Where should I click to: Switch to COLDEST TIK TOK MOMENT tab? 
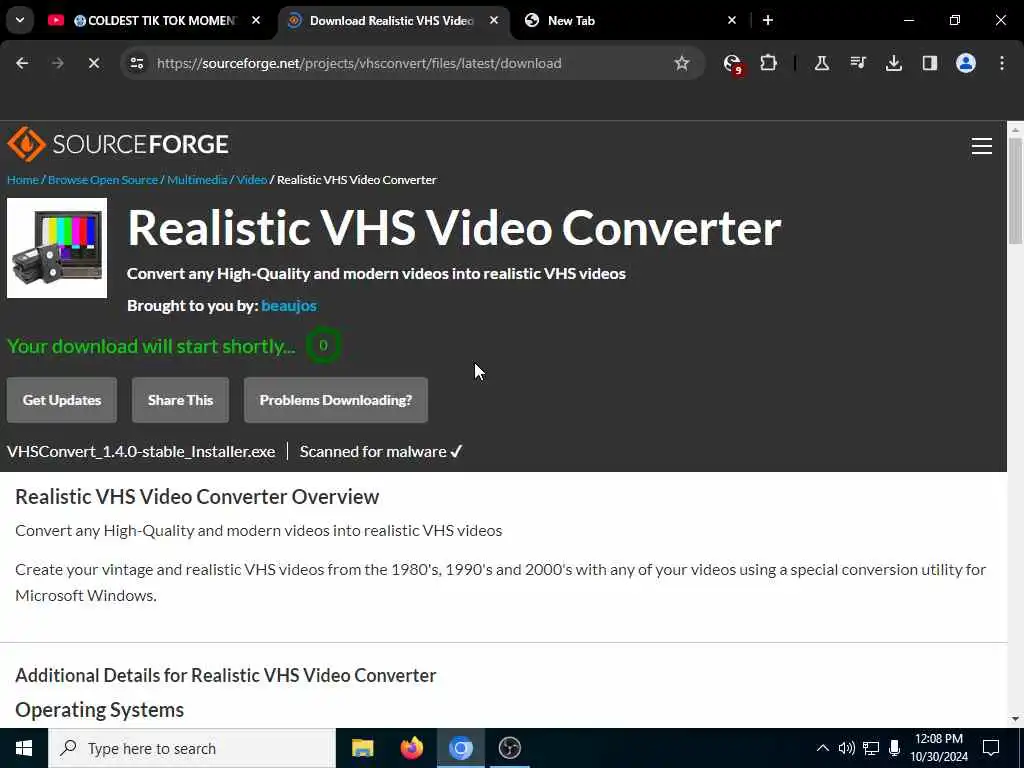click(x=155, y=20)
